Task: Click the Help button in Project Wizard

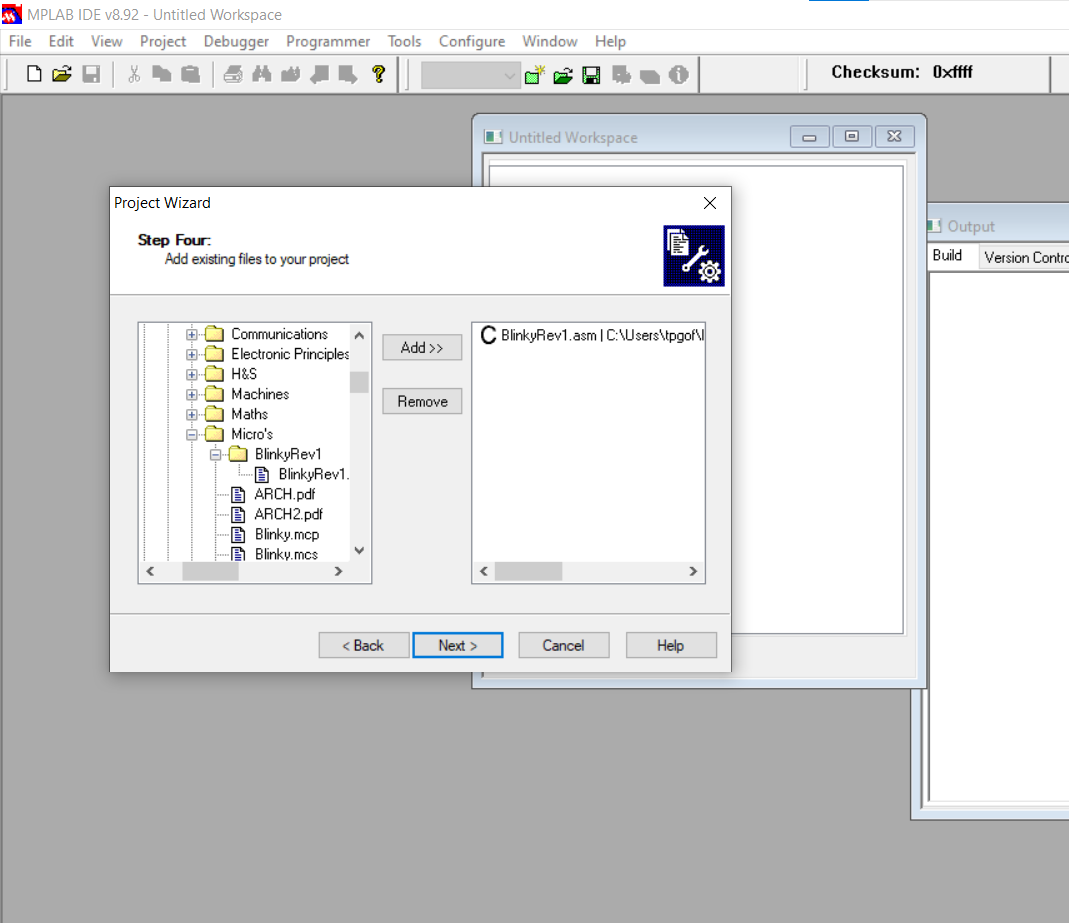Action: [x=671, y=646]
